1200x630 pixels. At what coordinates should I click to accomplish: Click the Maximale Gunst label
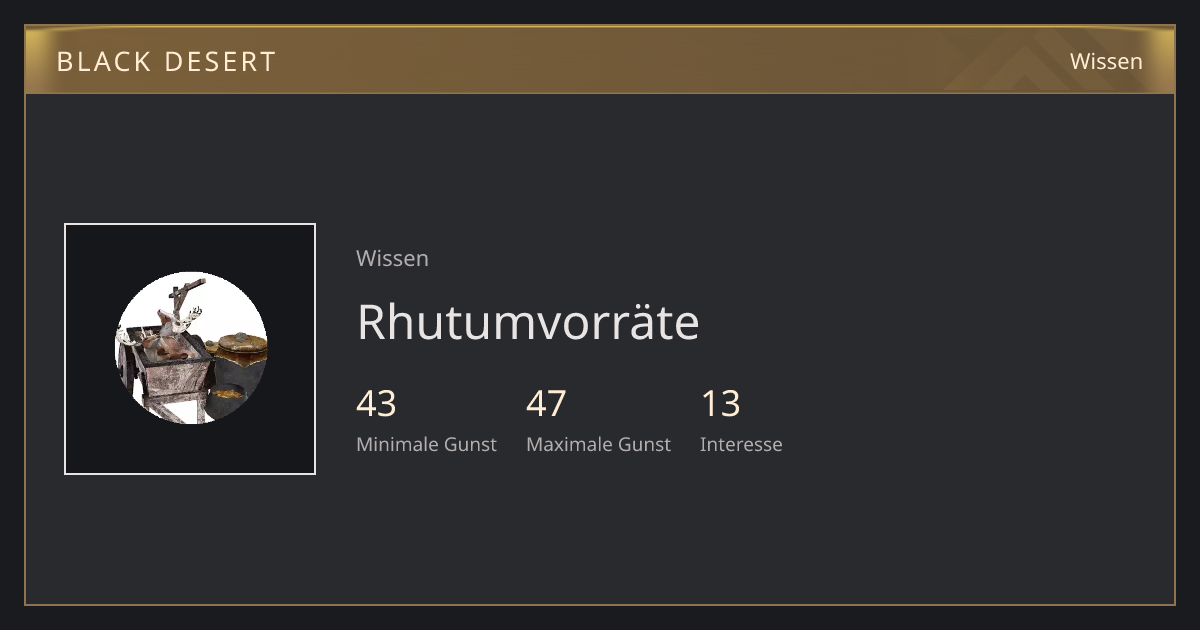click(598, 444)
